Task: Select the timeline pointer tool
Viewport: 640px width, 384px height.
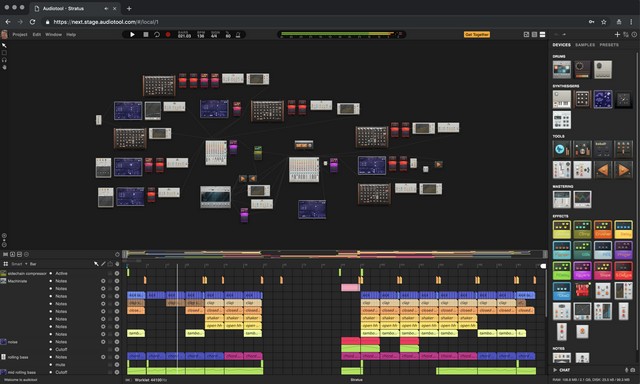Action: pos(96,264)
